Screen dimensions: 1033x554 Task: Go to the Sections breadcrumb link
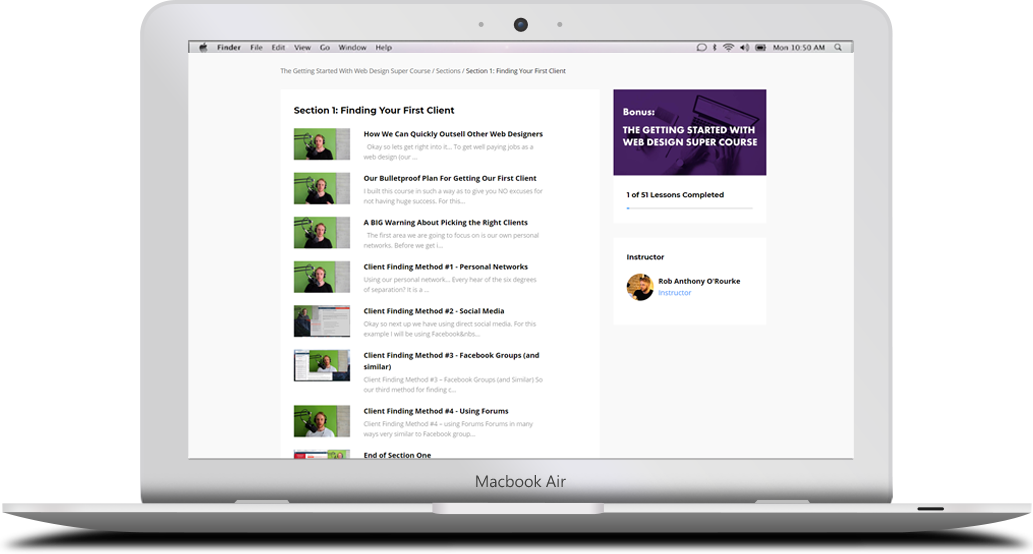[448, 70]
